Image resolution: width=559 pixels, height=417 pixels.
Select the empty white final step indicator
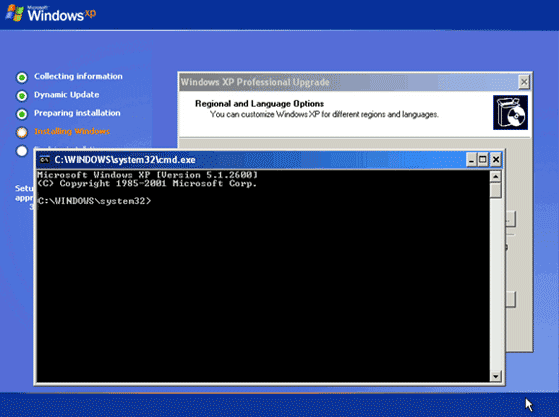tap(22, 151)
